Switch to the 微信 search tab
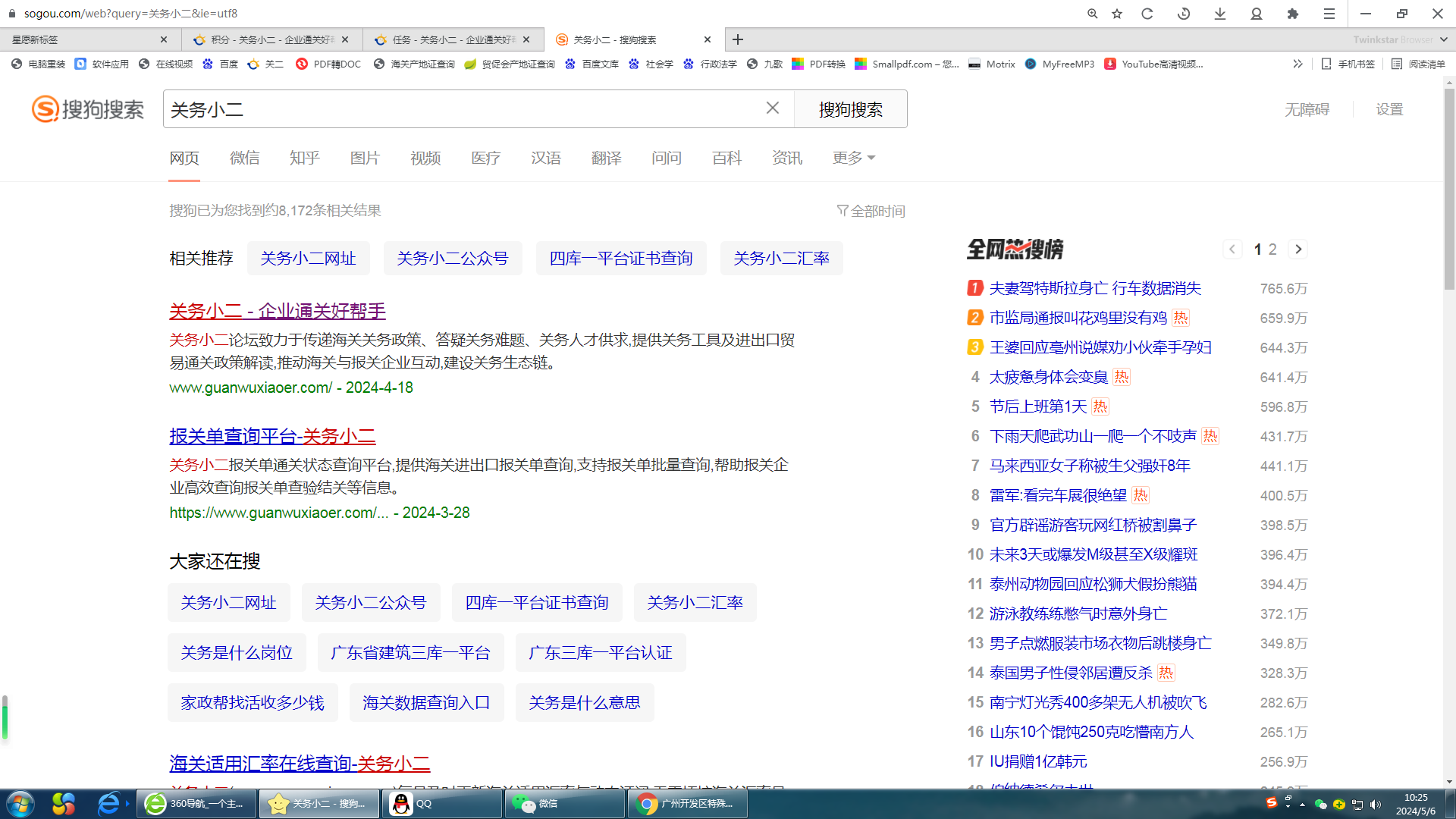Viewport: 1456px width, 819px height. click(x=244, y=158)
